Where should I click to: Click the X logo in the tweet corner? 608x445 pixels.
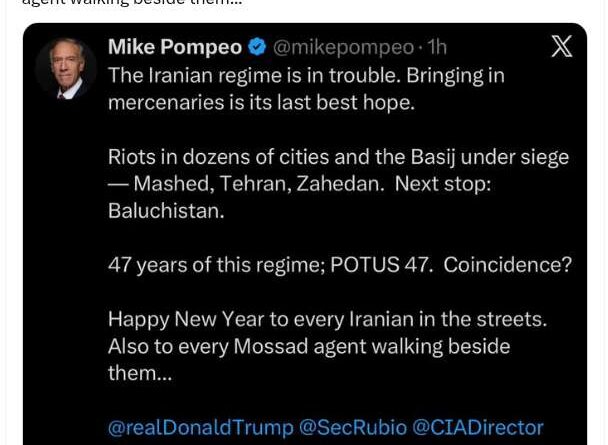click(562, 47)
